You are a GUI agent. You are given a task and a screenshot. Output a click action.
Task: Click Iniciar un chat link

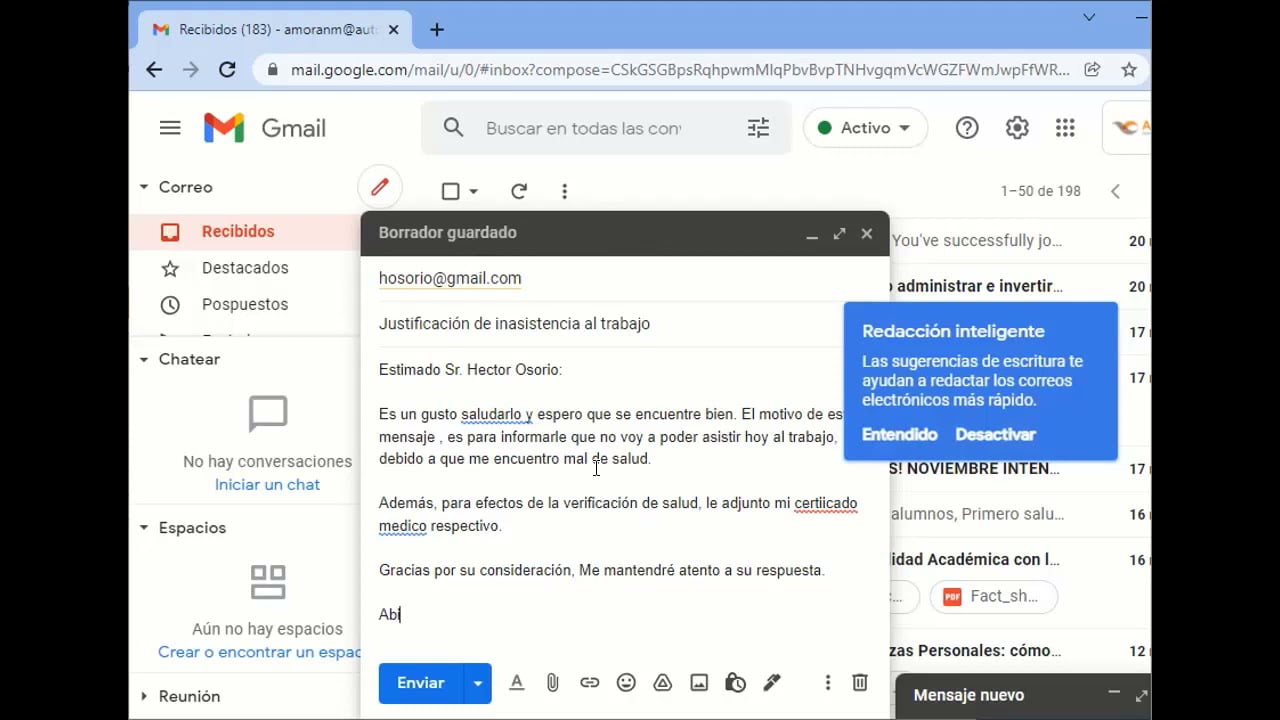click(267, 484)
